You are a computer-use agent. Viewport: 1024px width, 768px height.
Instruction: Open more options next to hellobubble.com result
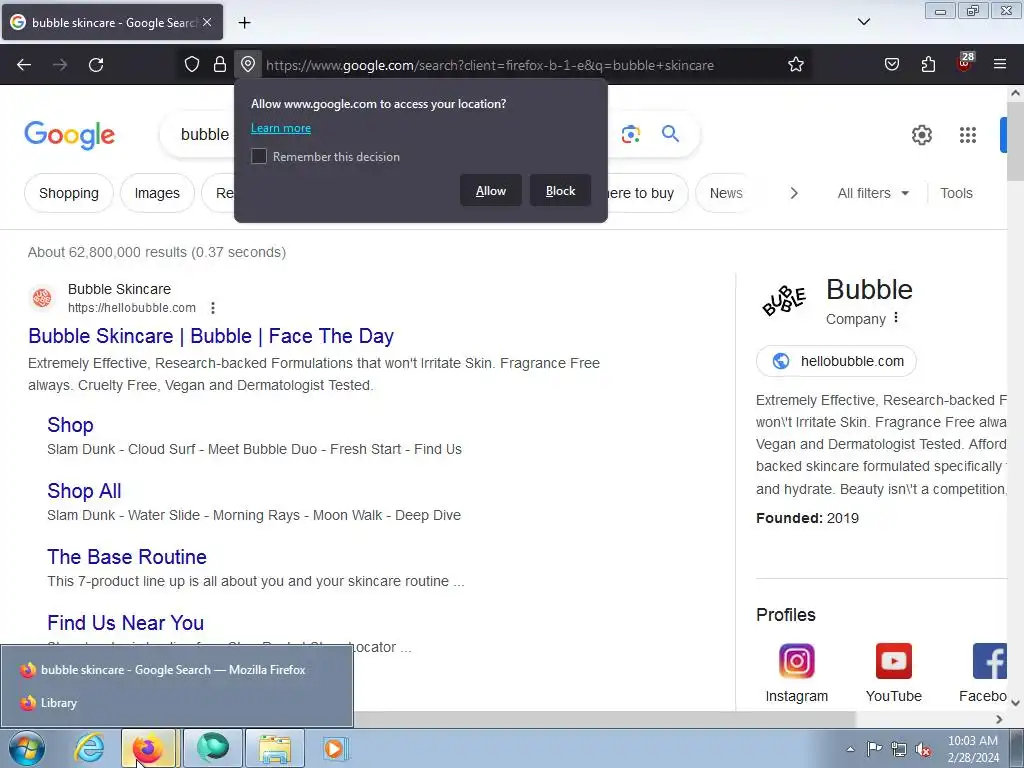(213, 308)
